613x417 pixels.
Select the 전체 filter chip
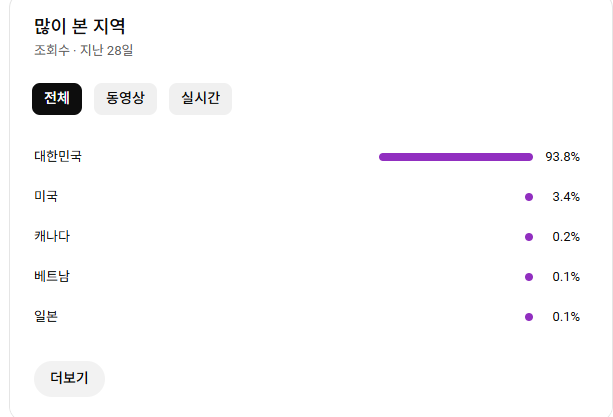click(57, 99)
